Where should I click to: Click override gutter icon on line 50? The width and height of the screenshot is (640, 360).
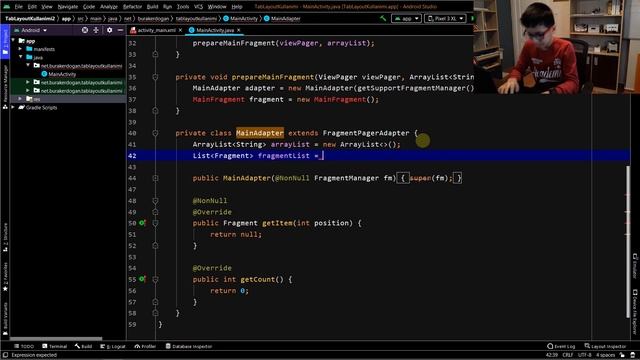click(142, 223)
